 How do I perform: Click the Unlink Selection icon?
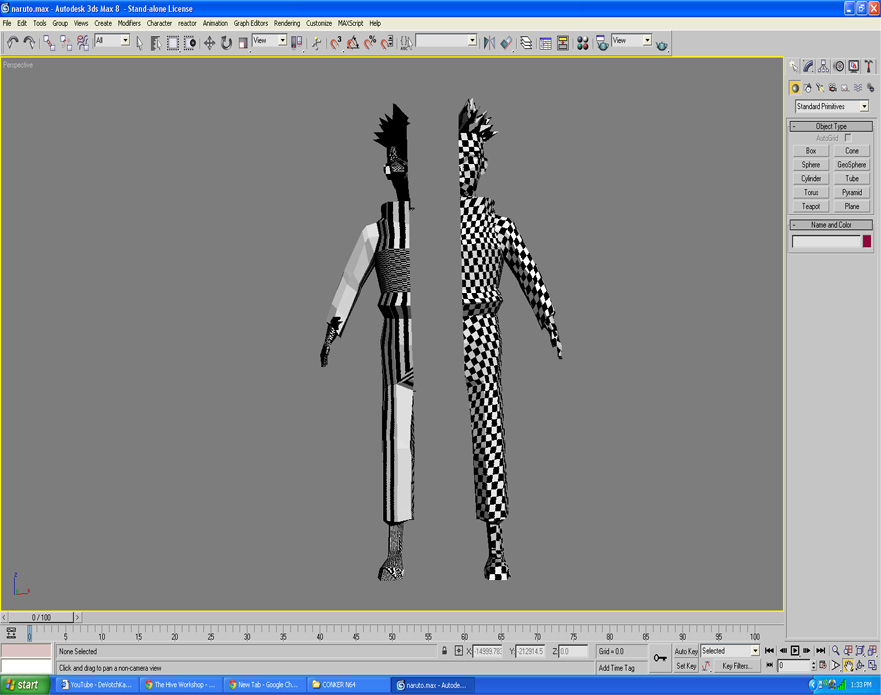[66, 43]
